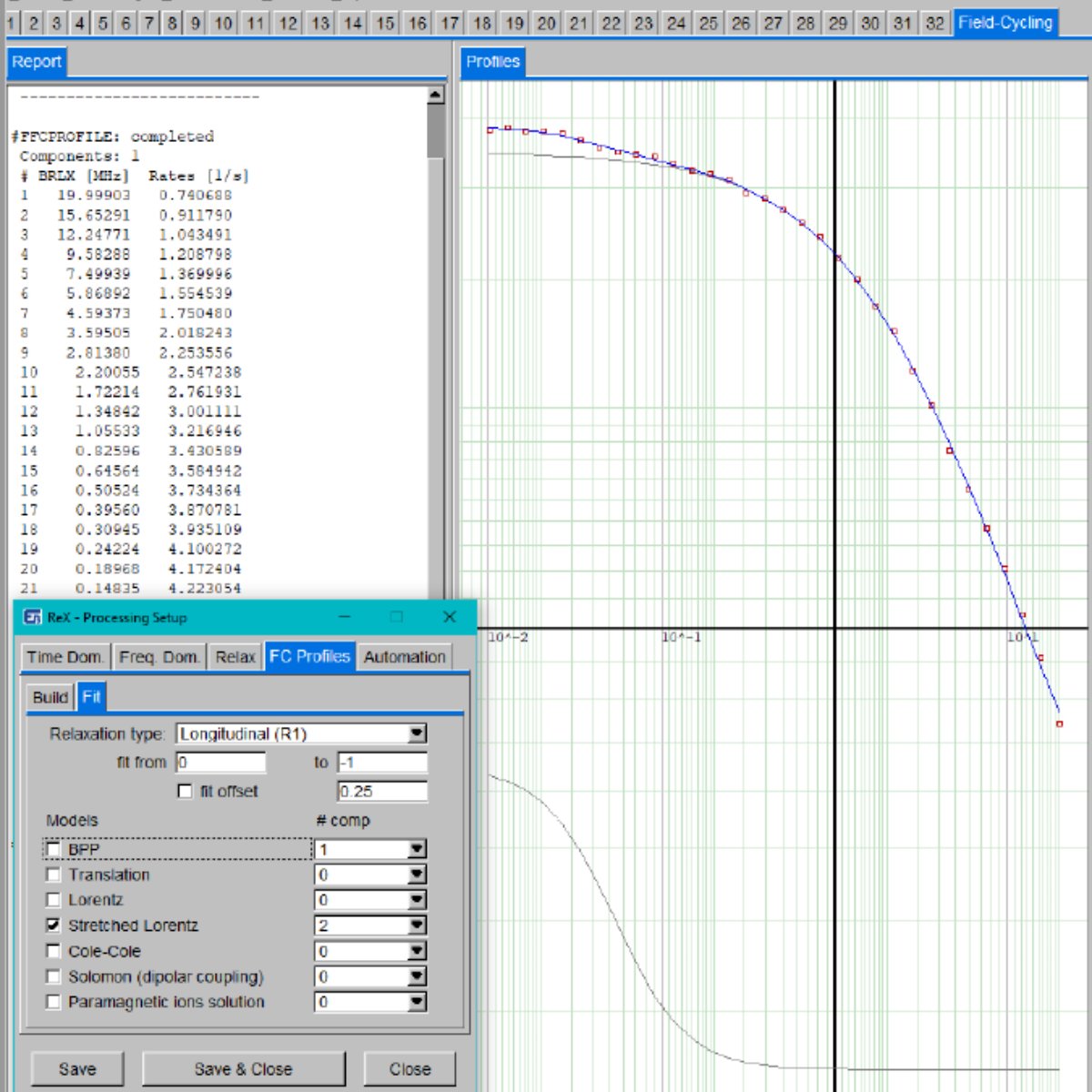Viewport: 1092px width, 1092px height.
Task: Enable the Translation model checkbox
Action: click(54, 875)
